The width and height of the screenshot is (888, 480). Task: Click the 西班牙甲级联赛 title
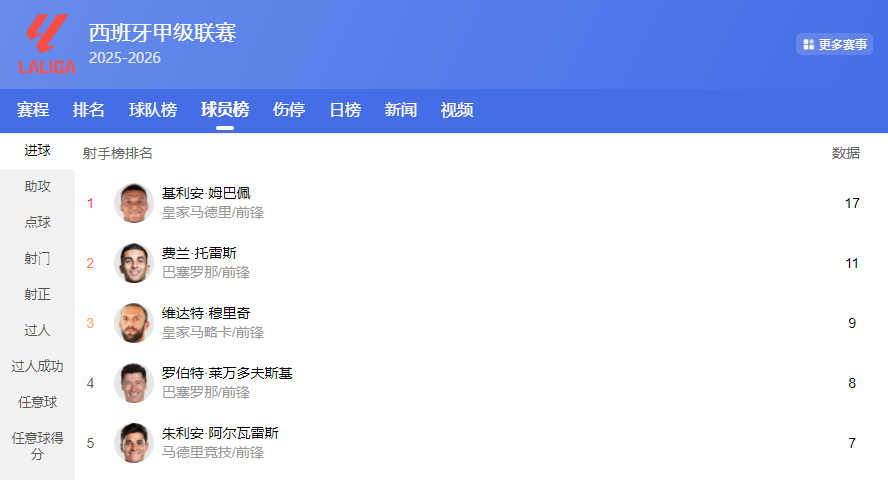(x=163, y=32)
